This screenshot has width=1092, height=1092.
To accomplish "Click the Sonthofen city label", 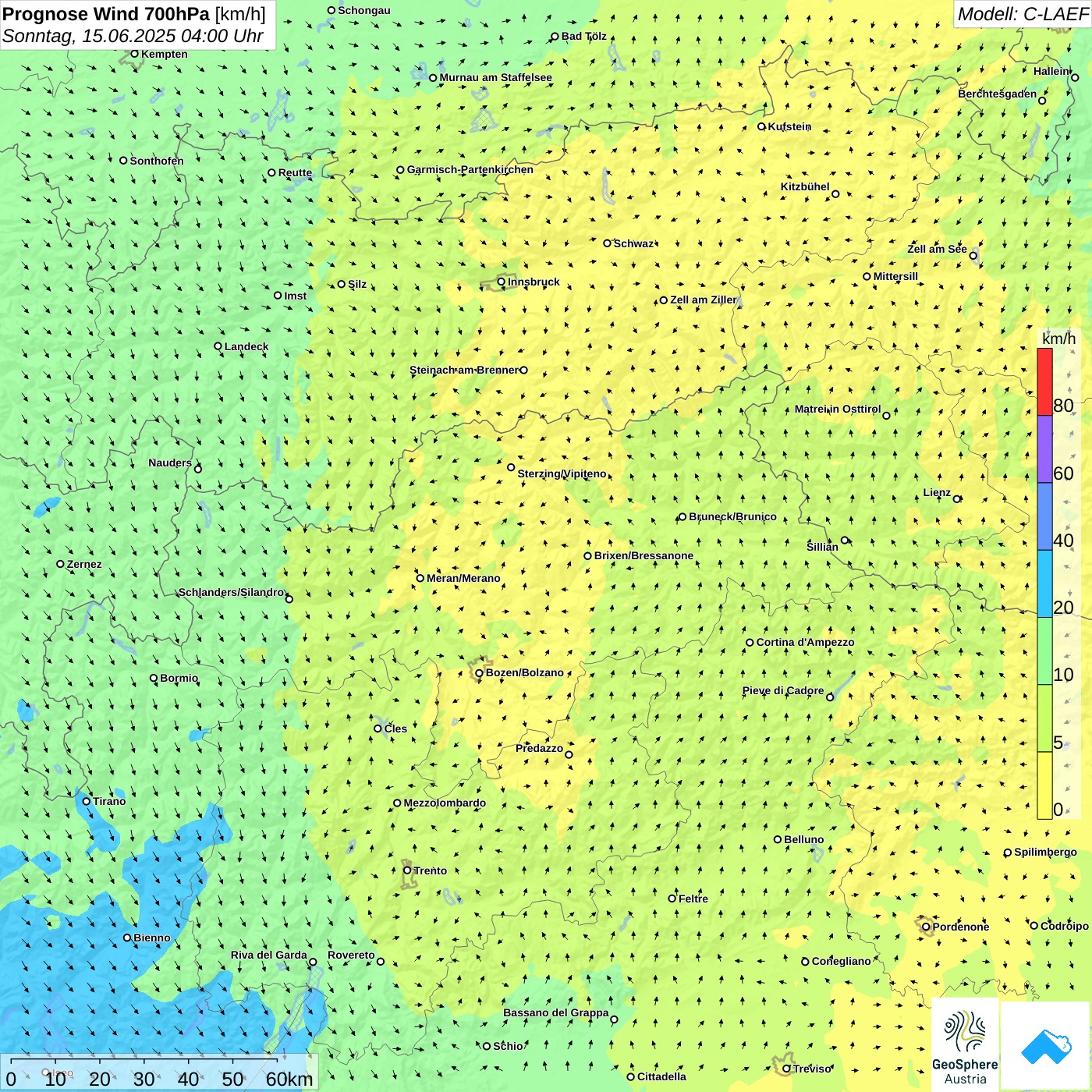I will click(x=157, y=161).
